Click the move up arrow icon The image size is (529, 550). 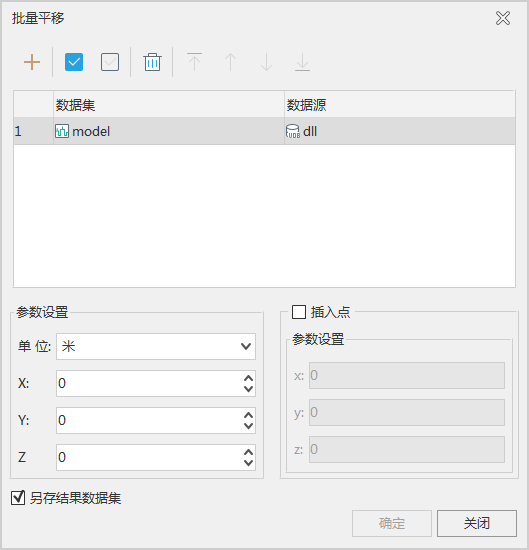230,62
